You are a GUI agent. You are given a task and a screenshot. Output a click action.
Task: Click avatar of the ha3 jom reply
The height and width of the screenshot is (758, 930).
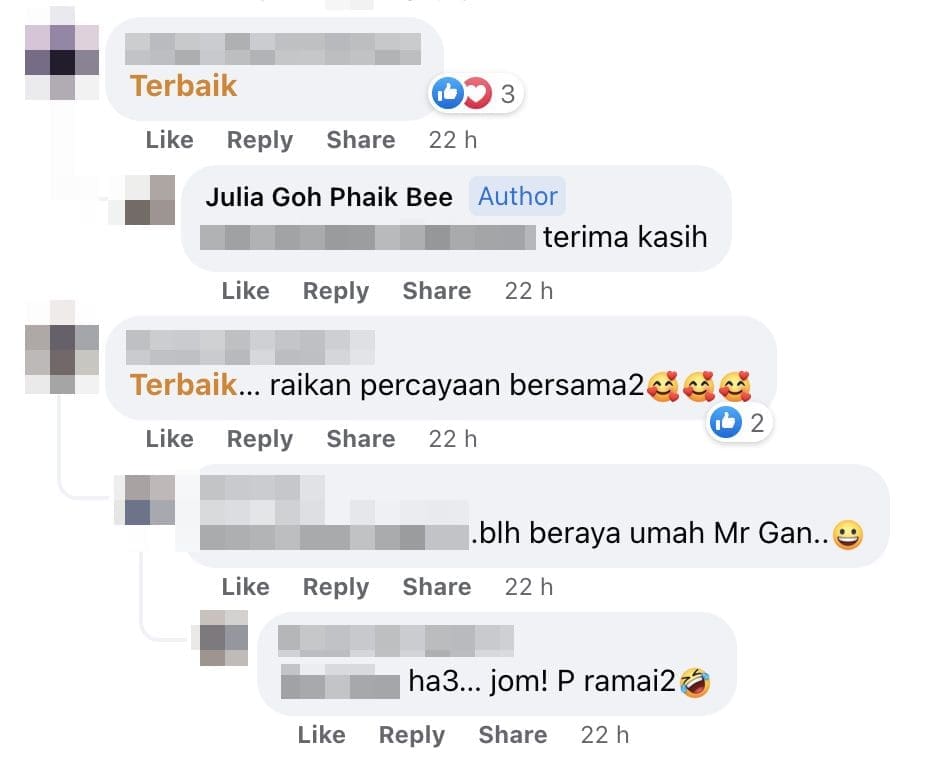[x=224, y=638]
